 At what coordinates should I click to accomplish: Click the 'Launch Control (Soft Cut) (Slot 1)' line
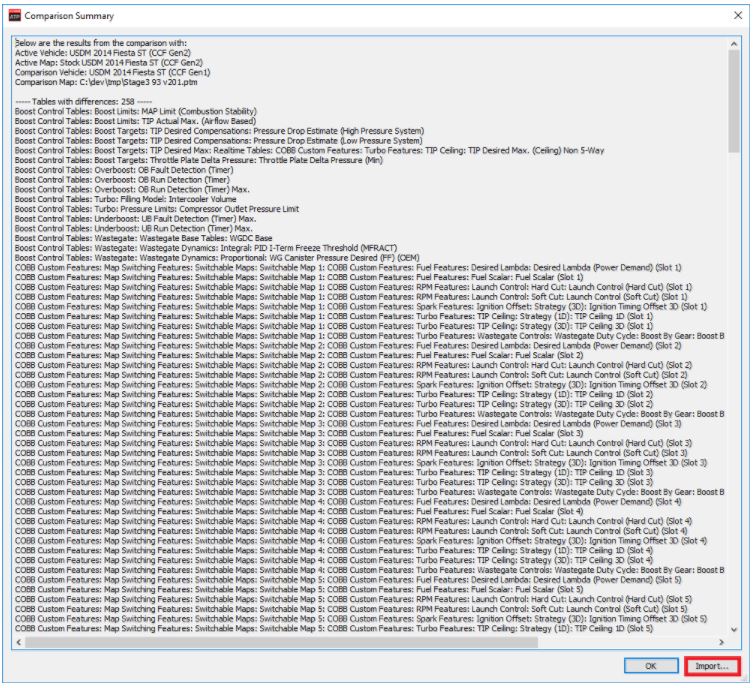coord(351,297)
